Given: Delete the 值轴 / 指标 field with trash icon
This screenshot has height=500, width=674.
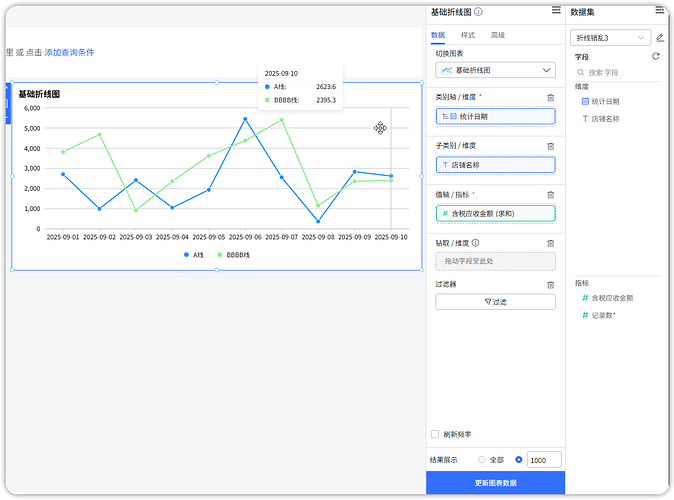Looking at the screenshot, I should coord(550,195).
